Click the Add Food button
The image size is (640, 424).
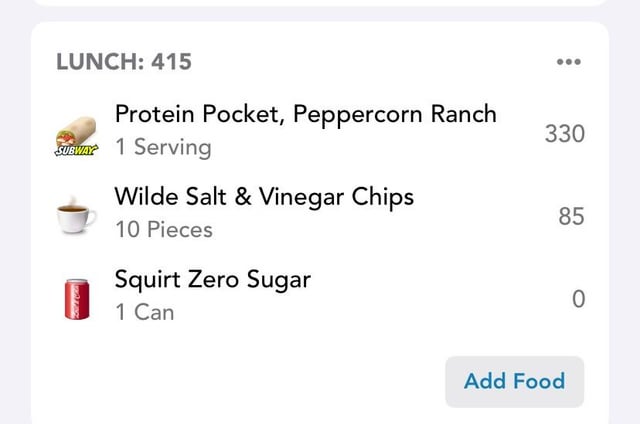coord(514,381)
